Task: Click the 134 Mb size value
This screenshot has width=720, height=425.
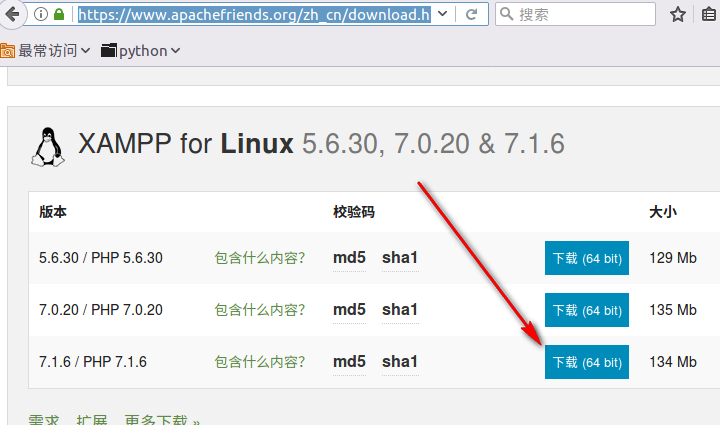Action: (673, 362)
